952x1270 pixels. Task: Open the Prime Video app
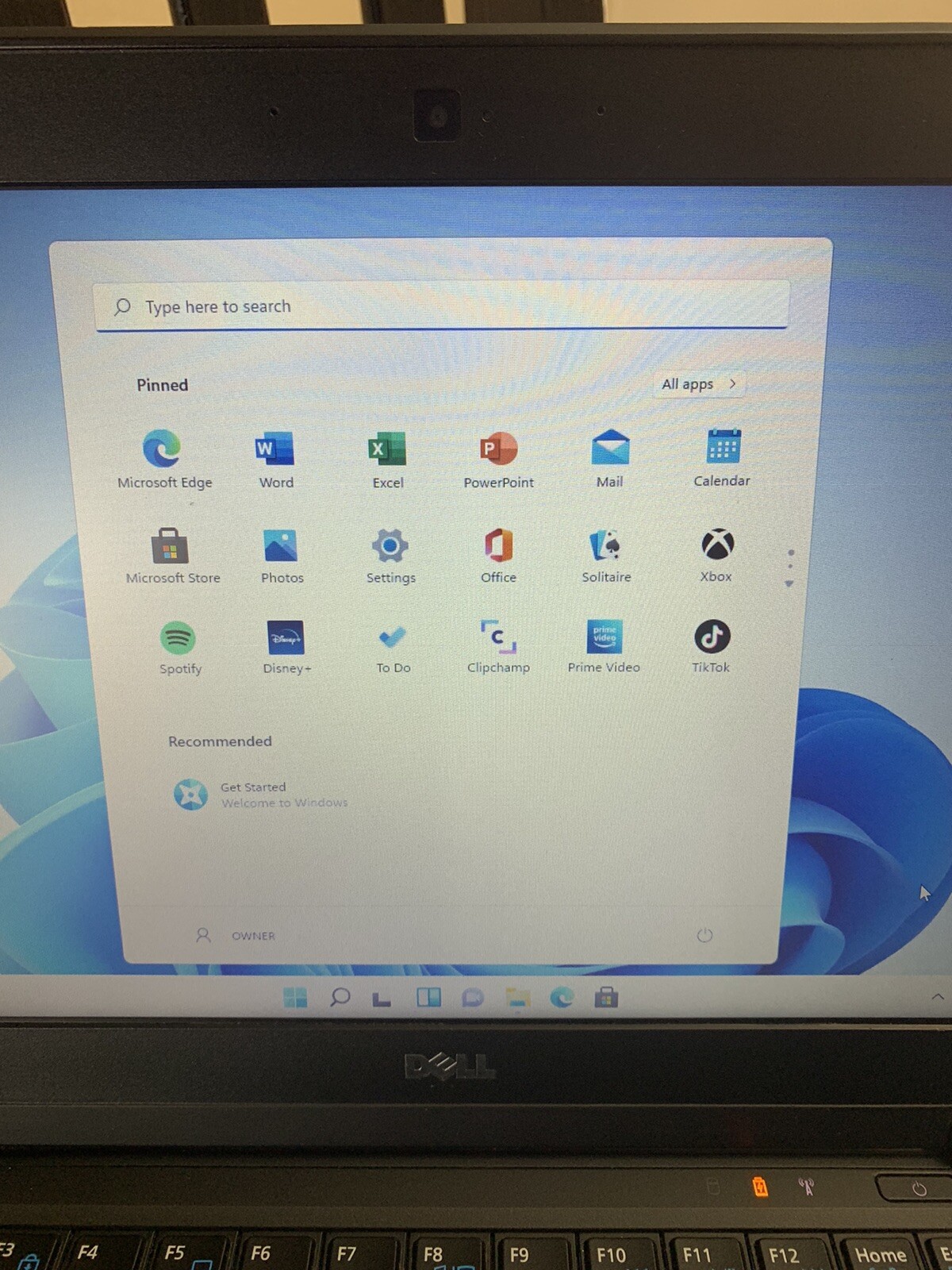604,646
